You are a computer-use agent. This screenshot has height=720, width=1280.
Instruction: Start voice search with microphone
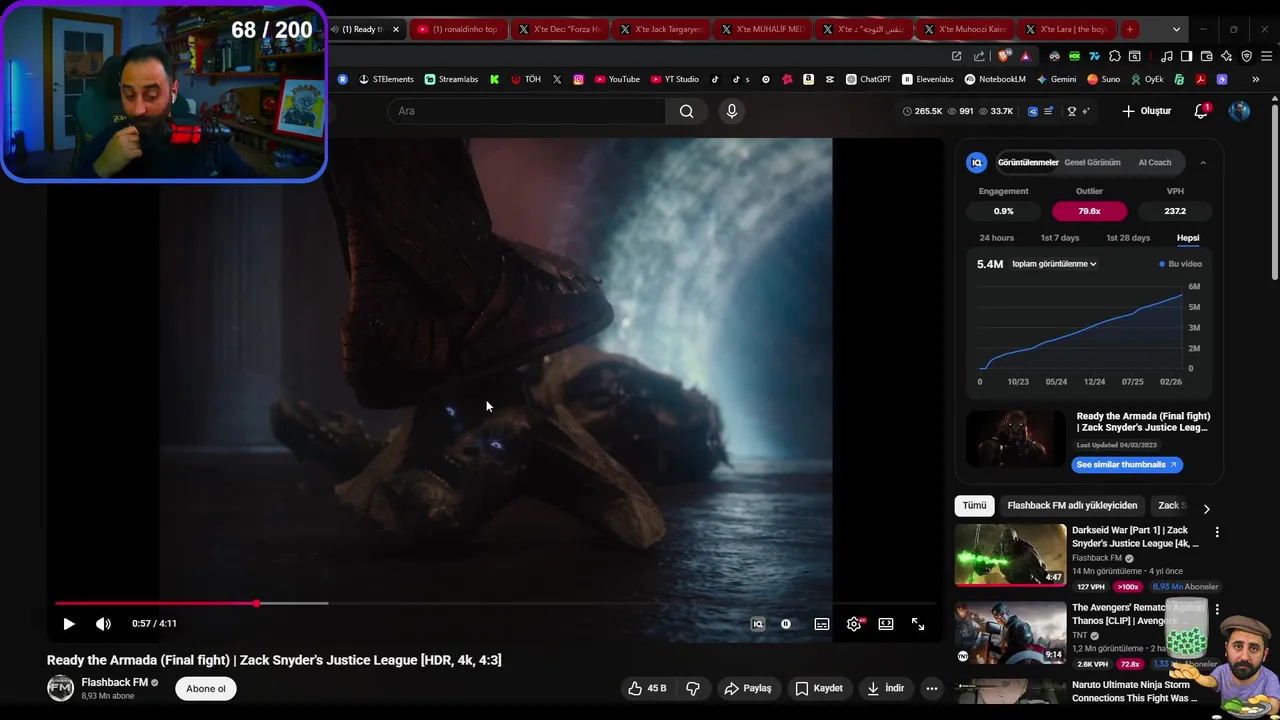[x=732, y=111]
